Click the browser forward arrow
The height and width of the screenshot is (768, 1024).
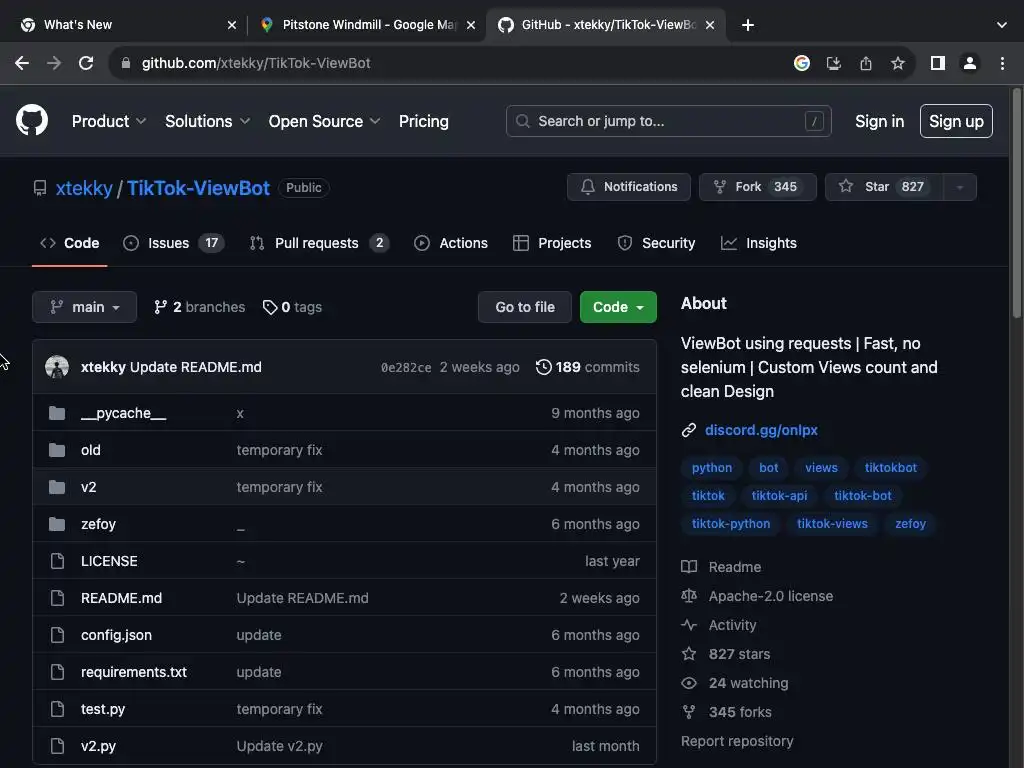click(x=54, y=63)
